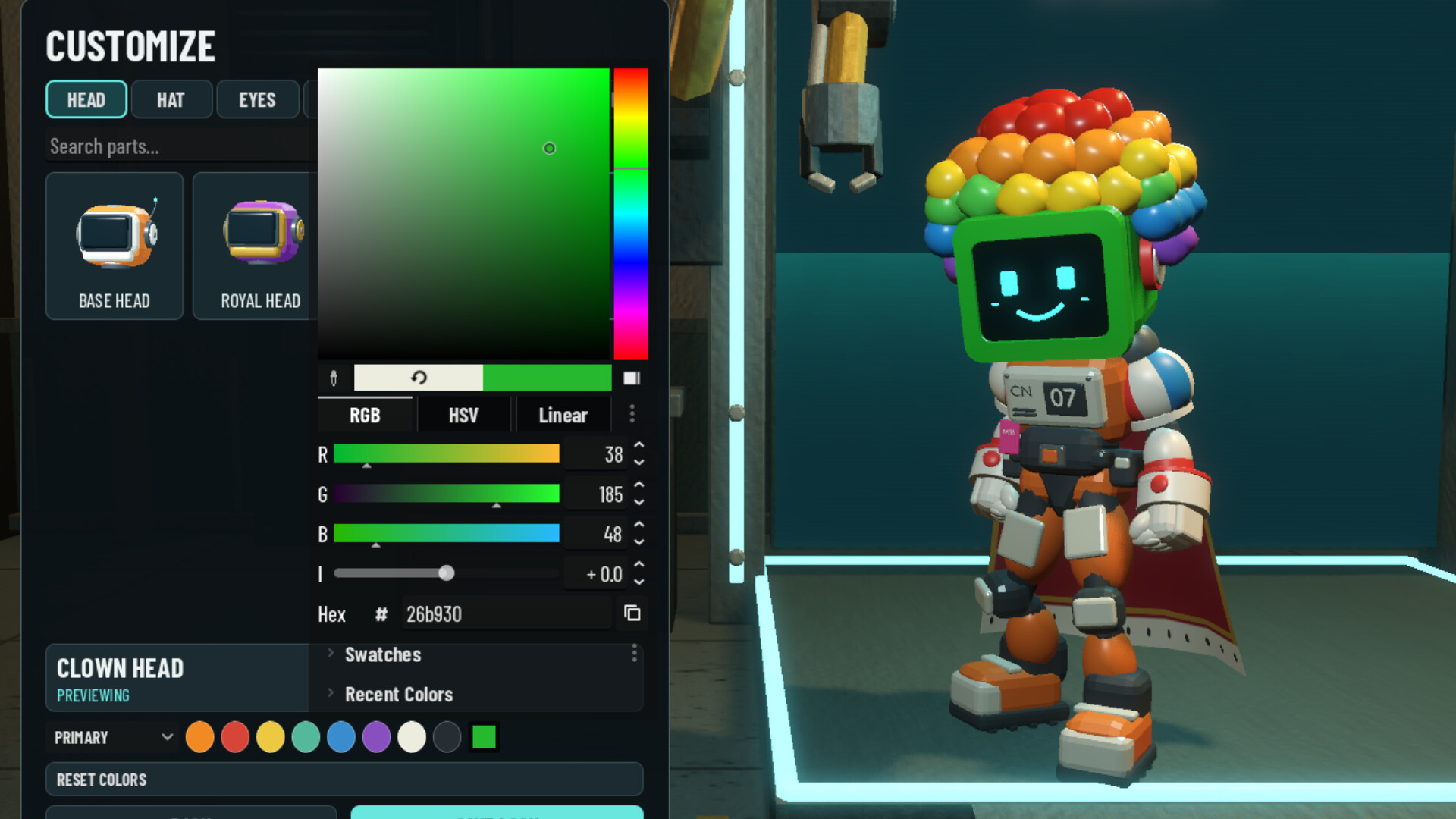The width and height of the screenshot is (1456, 819).
Task: Open the Swatches options three-dot menu
Action: 634,654
